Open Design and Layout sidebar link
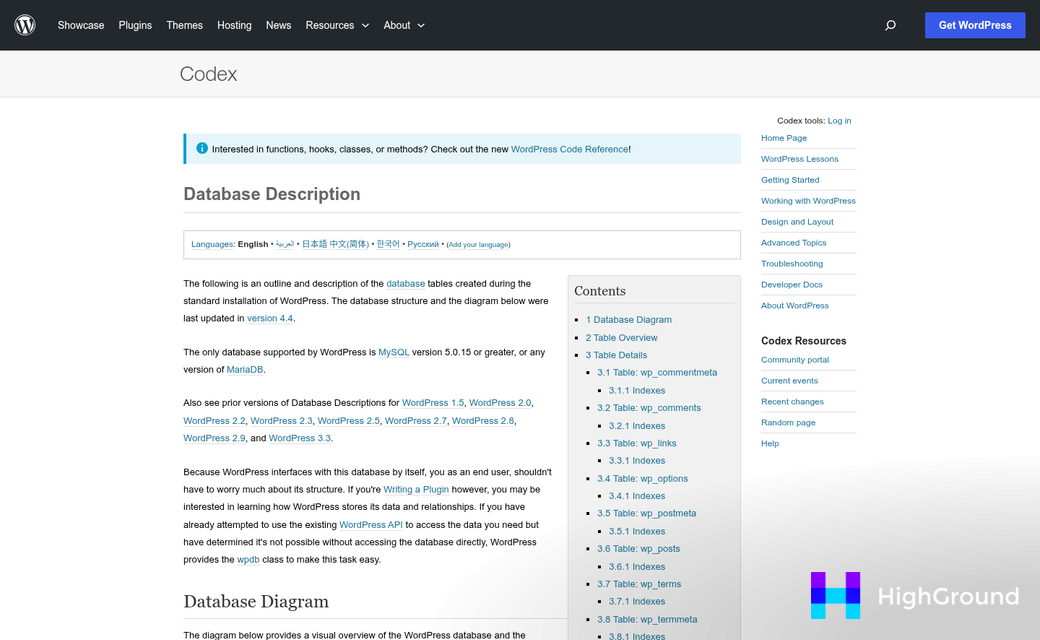1040x640 pixels. tap(797, 222)
